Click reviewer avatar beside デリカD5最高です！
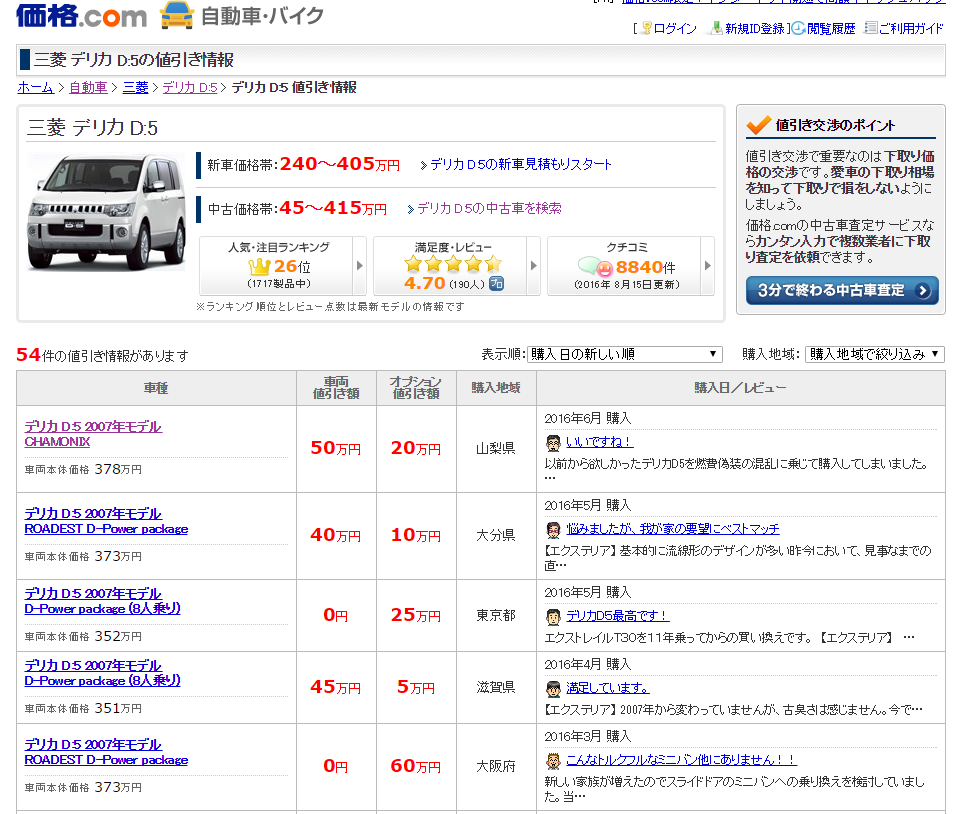Viewport: 956px width, 814px height. click(x=553, y=617)
